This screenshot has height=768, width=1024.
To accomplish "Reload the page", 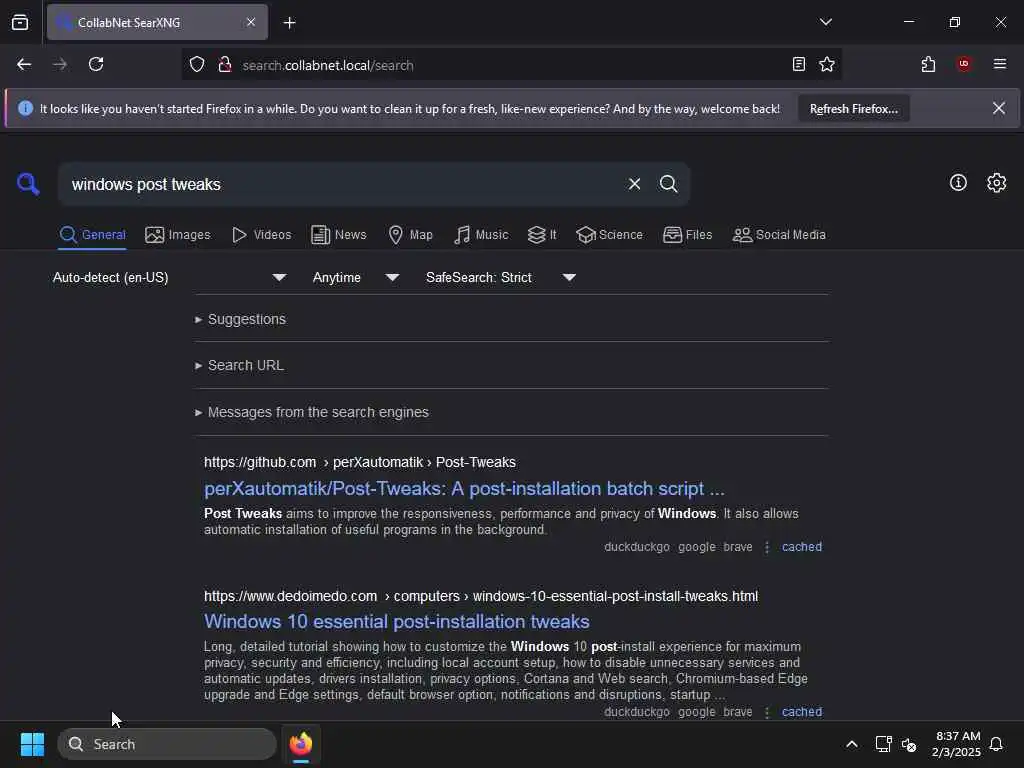I will [96, 65].
